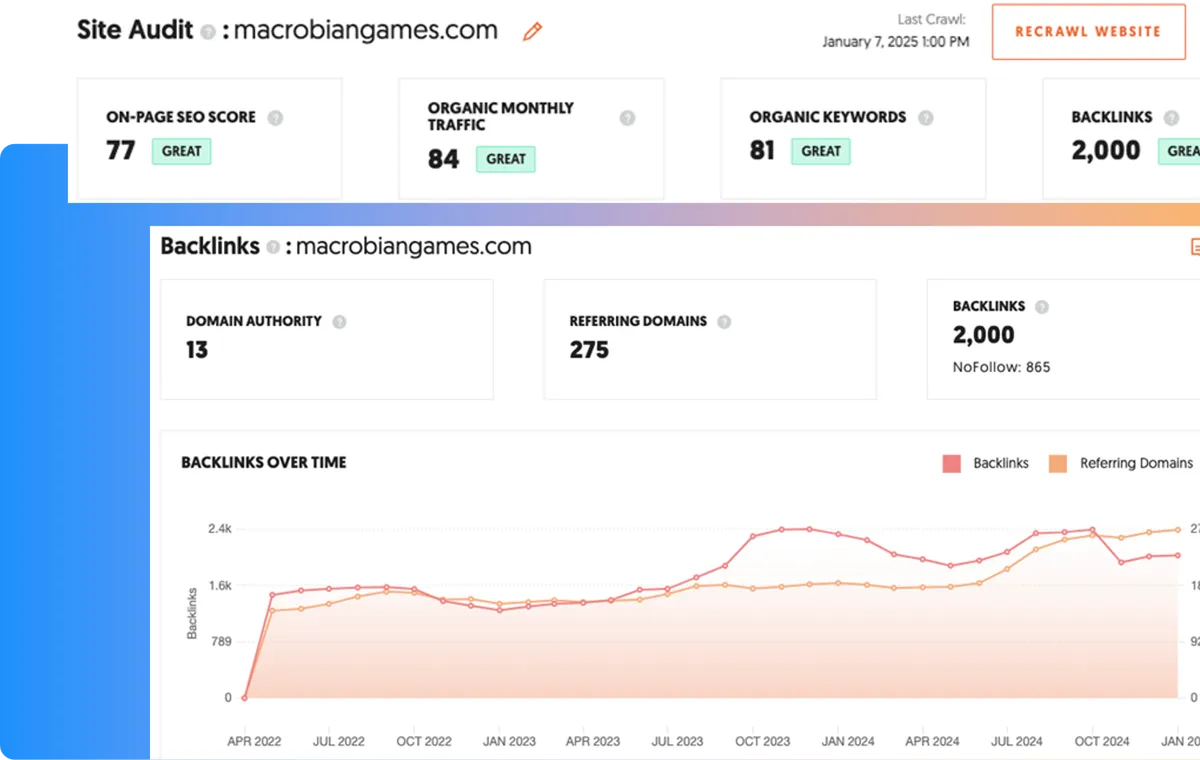Viewport: 1200px width, 760px height.
Task: Click the info icon in the Backlinks 2,000 card
Action: [1042, 307]
